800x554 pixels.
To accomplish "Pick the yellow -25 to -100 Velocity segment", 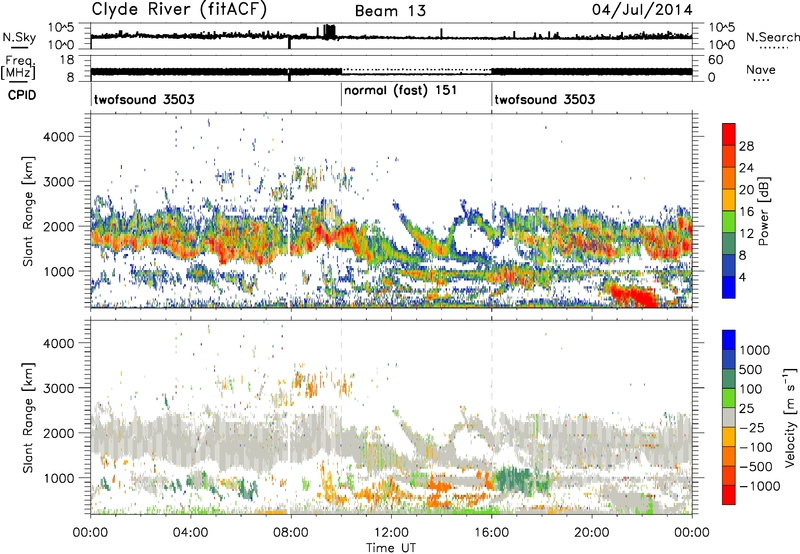I will click(x=729, y=437).
